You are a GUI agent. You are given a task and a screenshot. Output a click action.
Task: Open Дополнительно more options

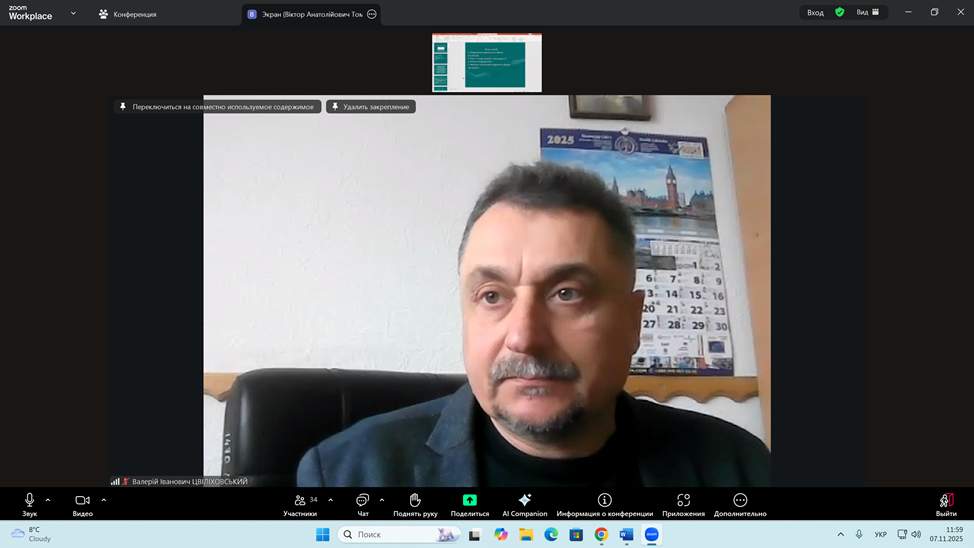(x=740, y=505)
